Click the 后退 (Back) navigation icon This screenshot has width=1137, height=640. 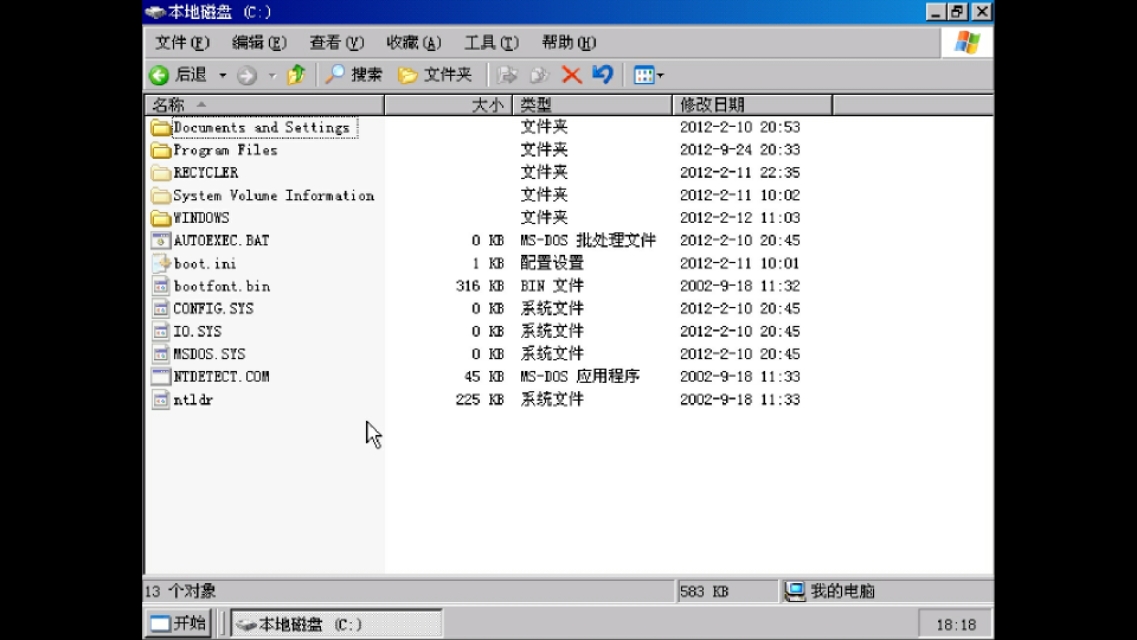coord(160,74)
